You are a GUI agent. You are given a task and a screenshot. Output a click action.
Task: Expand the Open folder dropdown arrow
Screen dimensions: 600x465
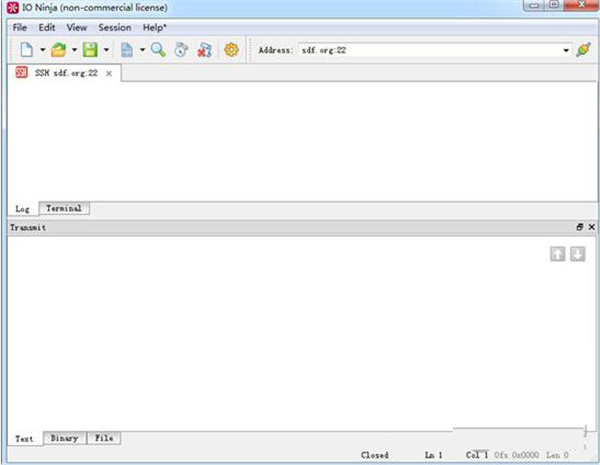coord(74,50)
